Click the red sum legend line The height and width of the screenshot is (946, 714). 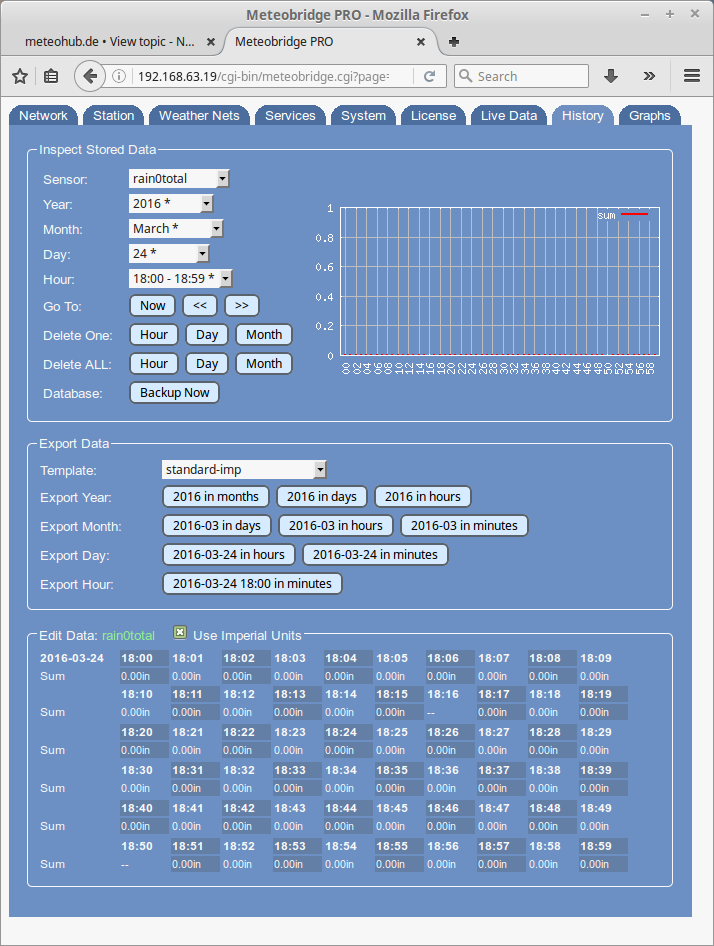(x=634, y=215)
